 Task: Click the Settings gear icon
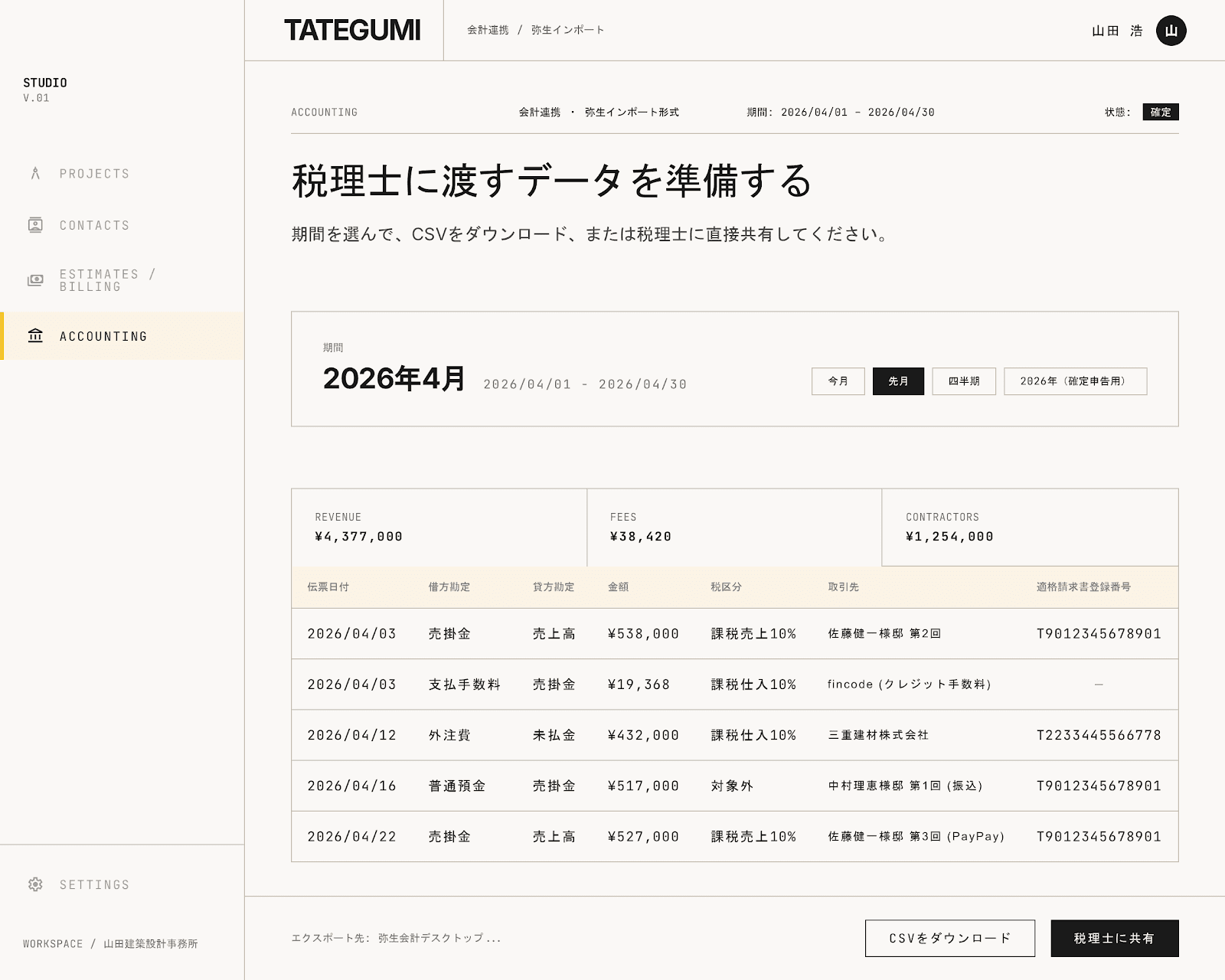[35, 884]
